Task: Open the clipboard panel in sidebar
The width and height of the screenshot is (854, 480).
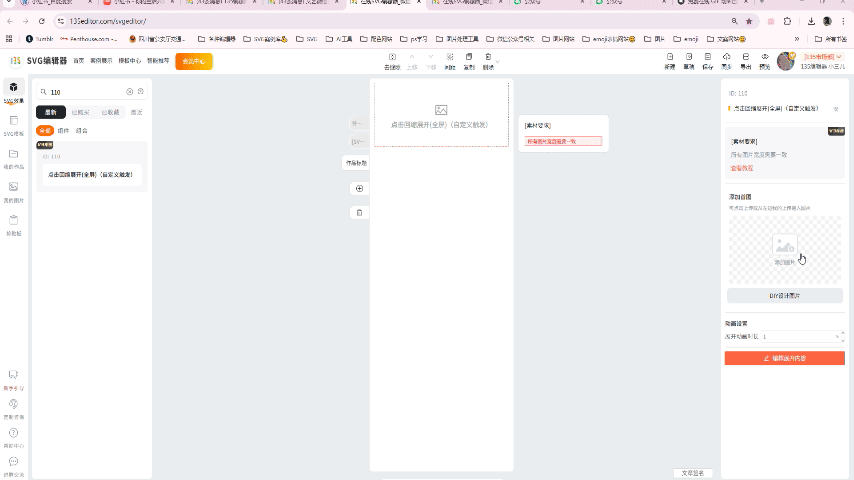Action: 14,224
